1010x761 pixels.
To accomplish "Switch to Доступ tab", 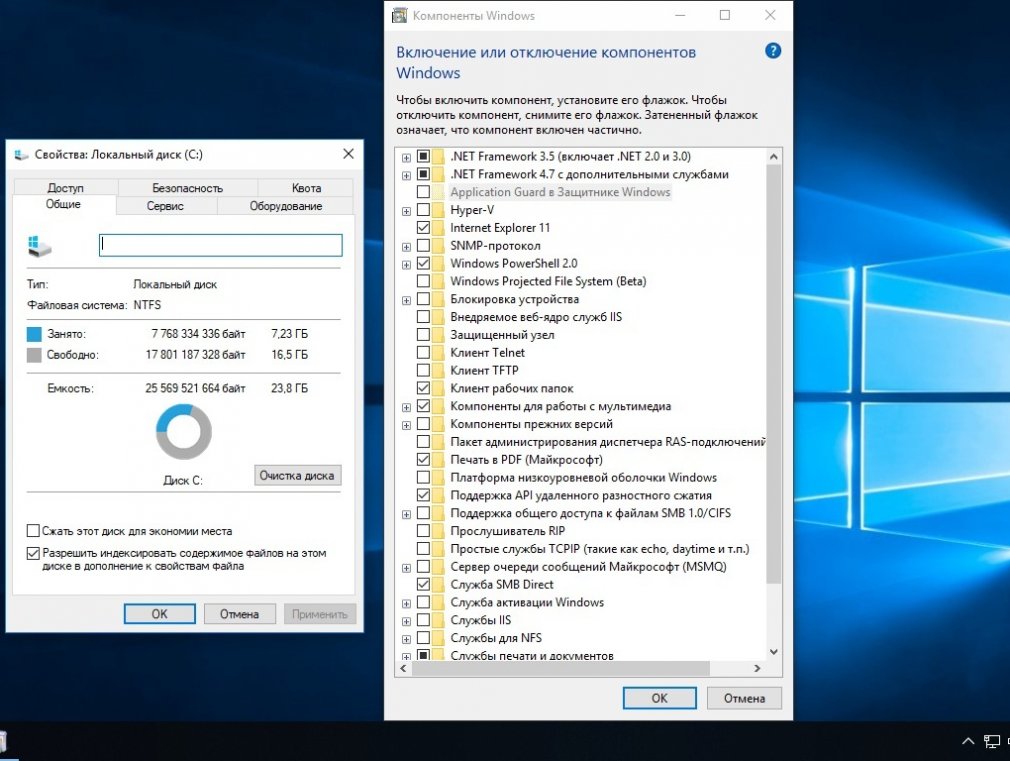I will point(66,188).
